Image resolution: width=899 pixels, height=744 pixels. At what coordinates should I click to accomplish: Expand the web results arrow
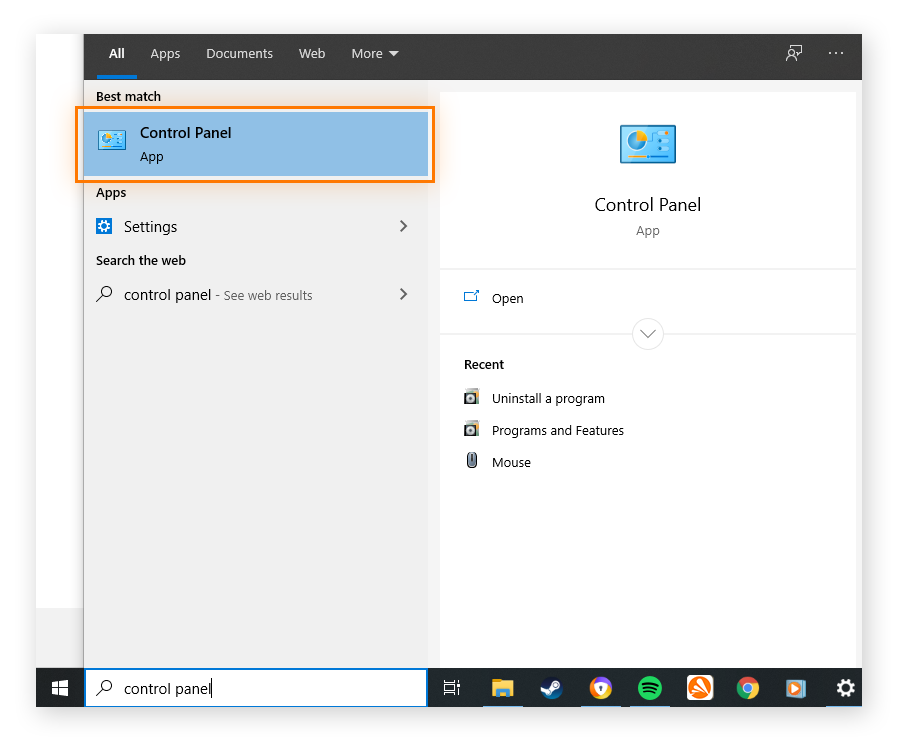pos(403,294)
